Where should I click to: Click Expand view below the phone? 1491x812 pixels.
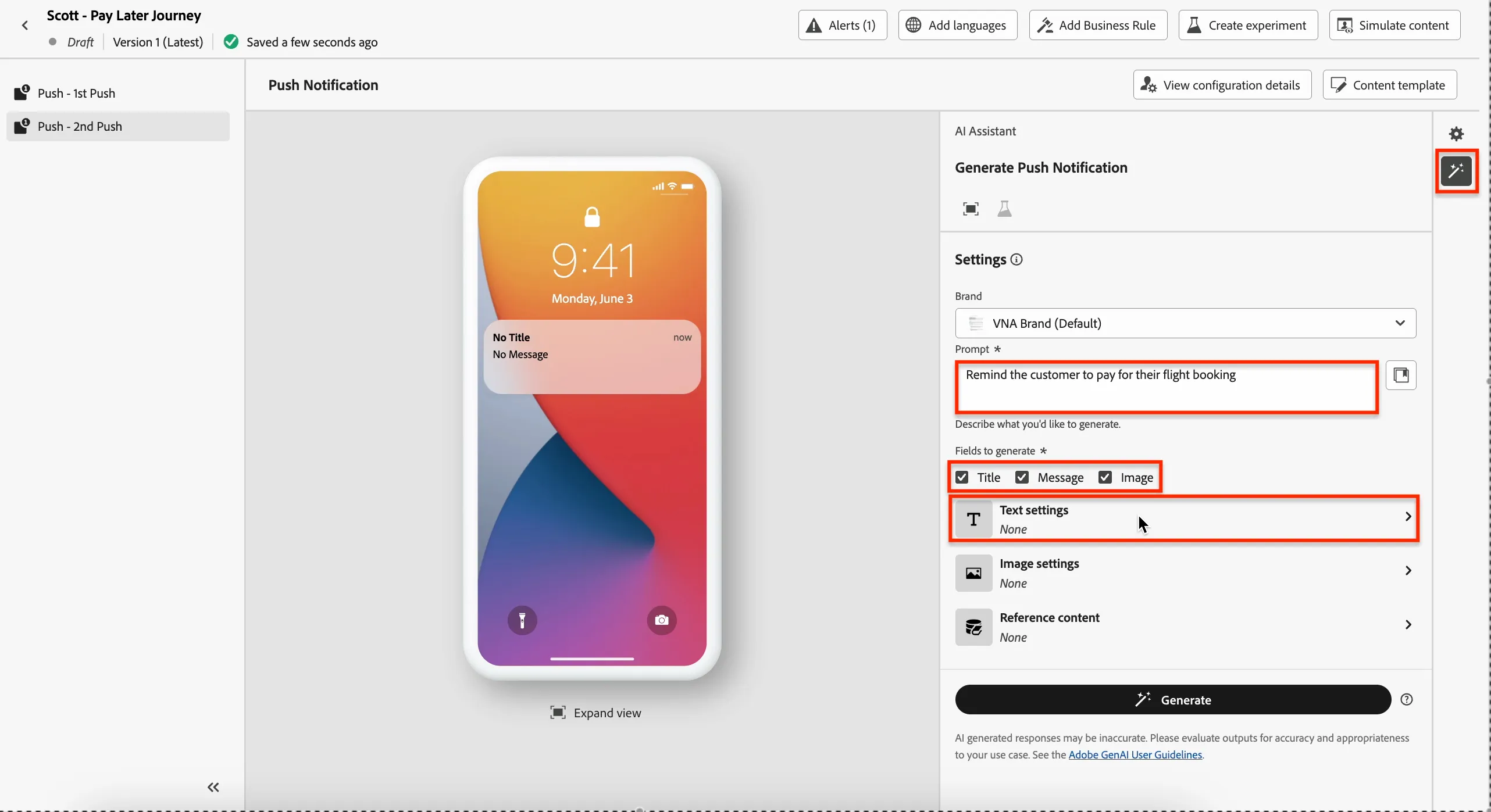pos(595,713)
